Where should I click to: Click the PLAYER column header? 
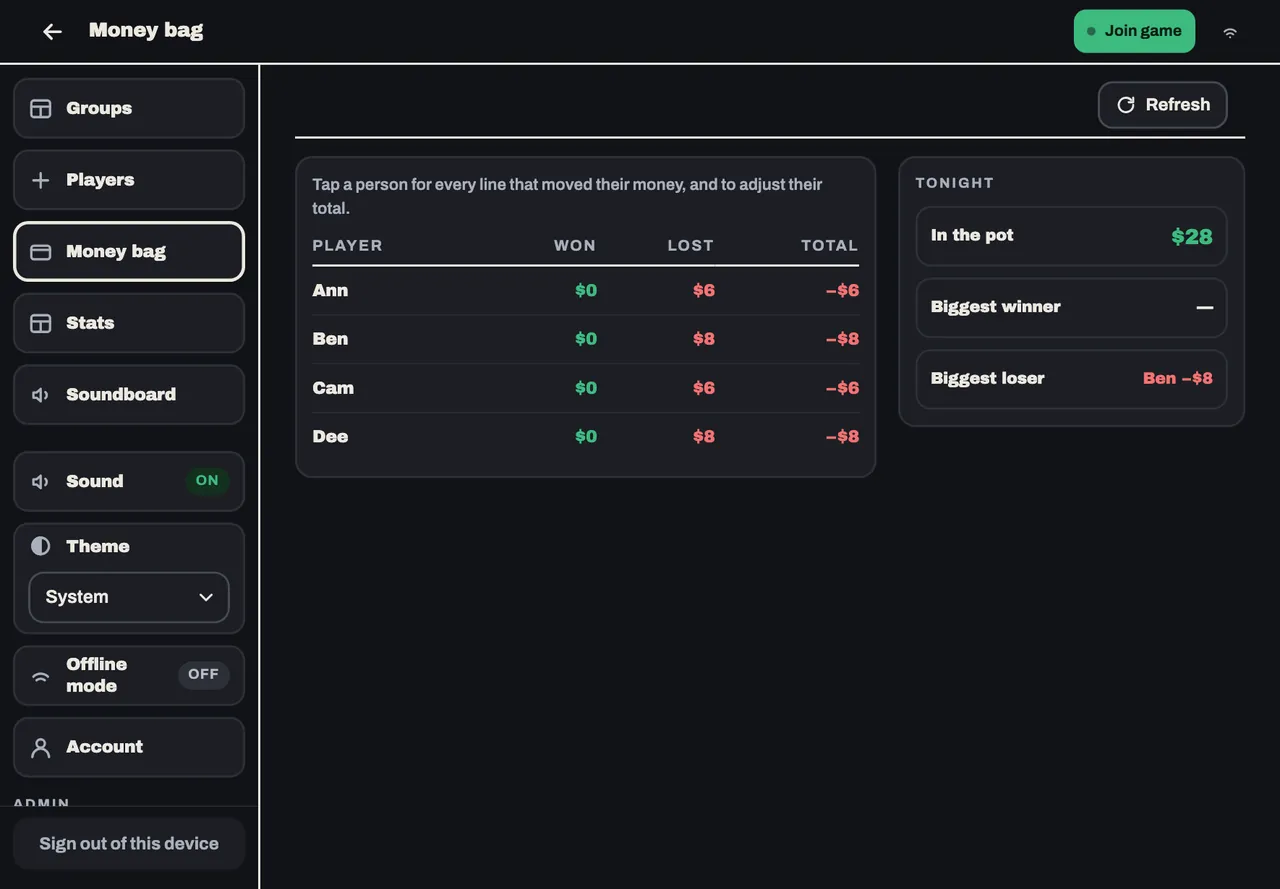tap(347, 245)
